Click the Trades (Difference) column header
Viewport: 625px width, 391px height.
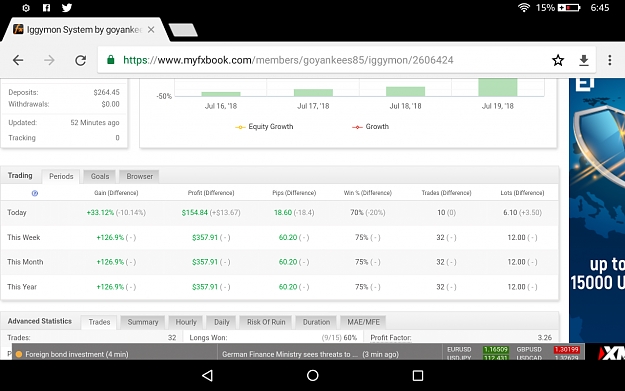click(x=446, y=193)
